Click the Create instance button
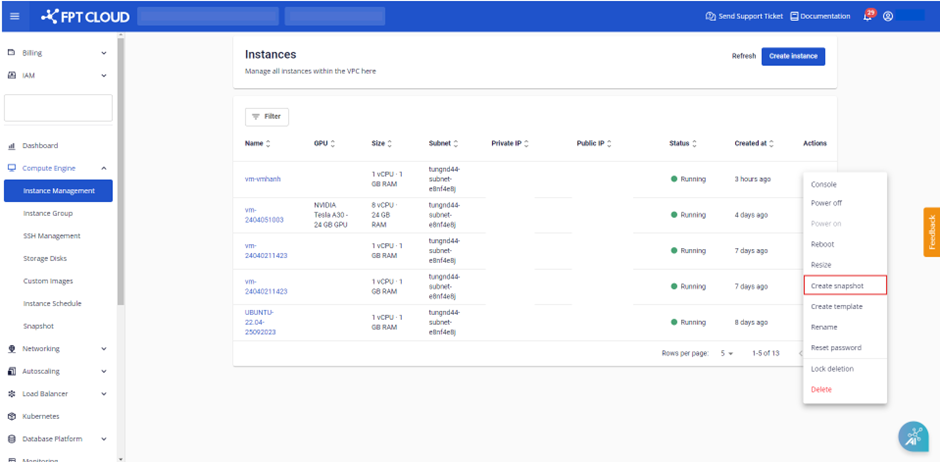The width and height of the screenshot is (940, 462). coord(792,56)
